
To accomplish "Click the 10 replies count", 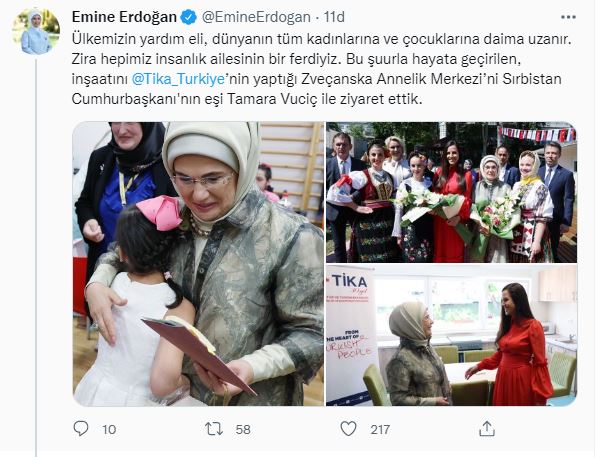I will [109, 429].
